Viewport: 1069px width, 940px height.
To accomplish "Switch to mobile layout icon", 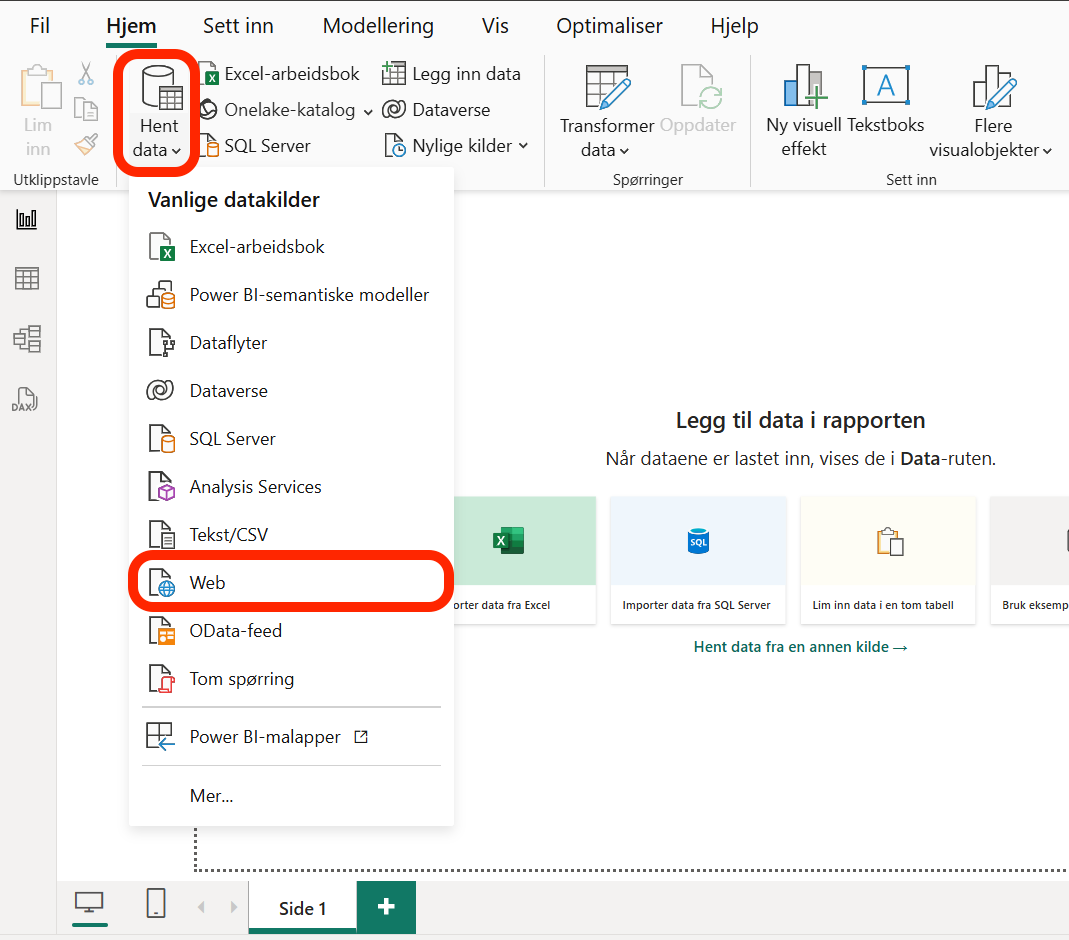I will coord(156,903).
